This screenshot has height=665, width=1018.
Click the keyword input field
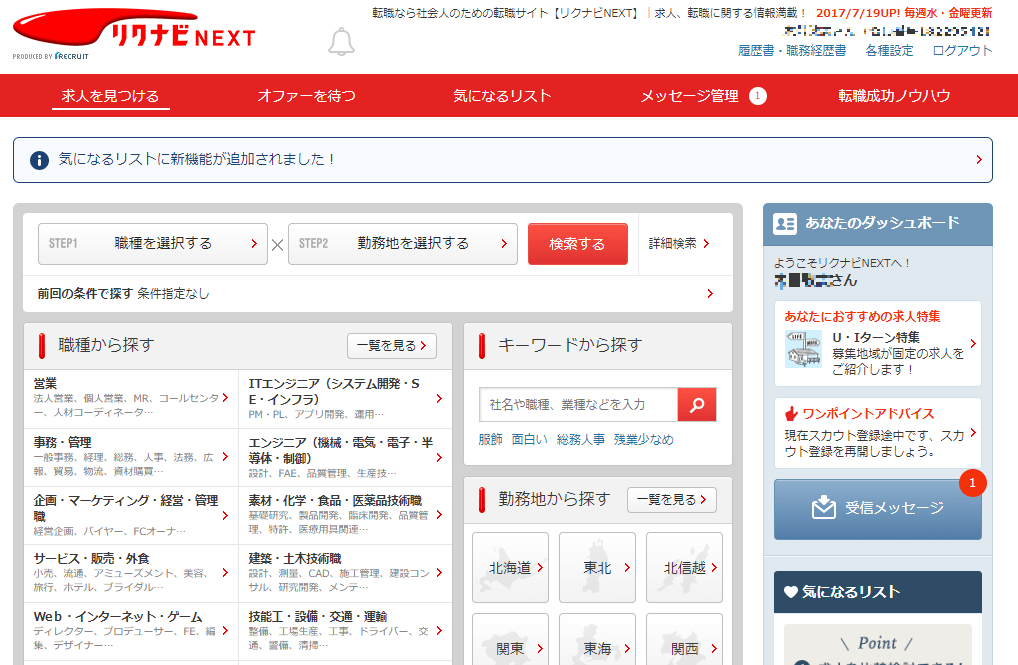[578, 405]
